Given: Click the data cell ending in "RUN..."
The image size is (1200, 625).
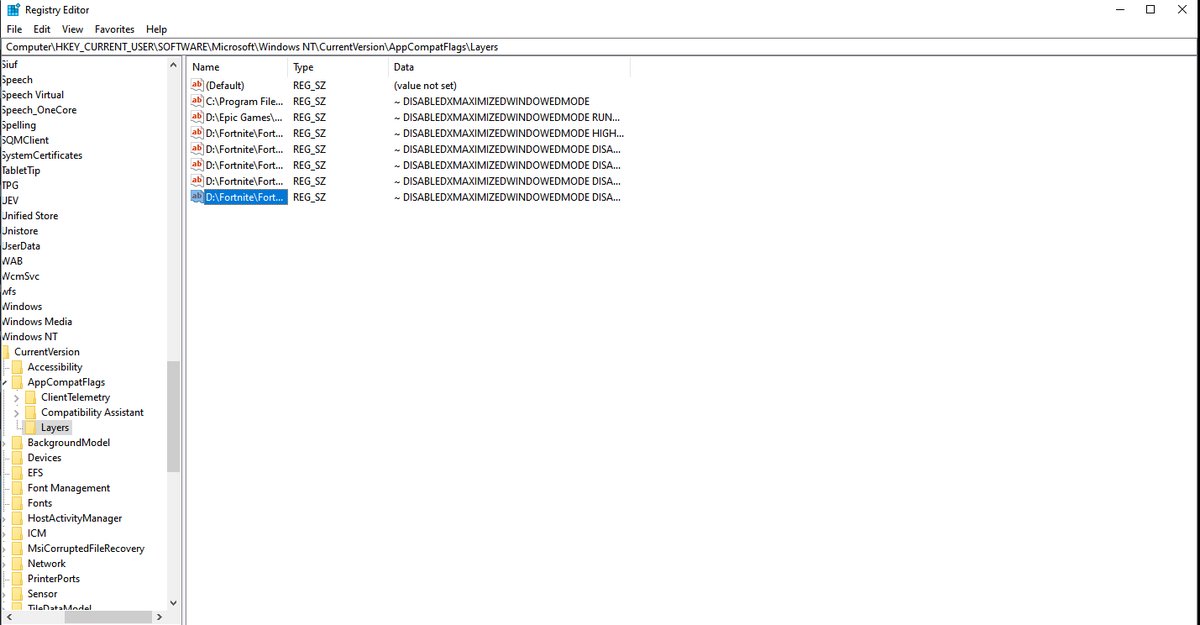Looking at the screenshot, I should (x=508, y=117).
